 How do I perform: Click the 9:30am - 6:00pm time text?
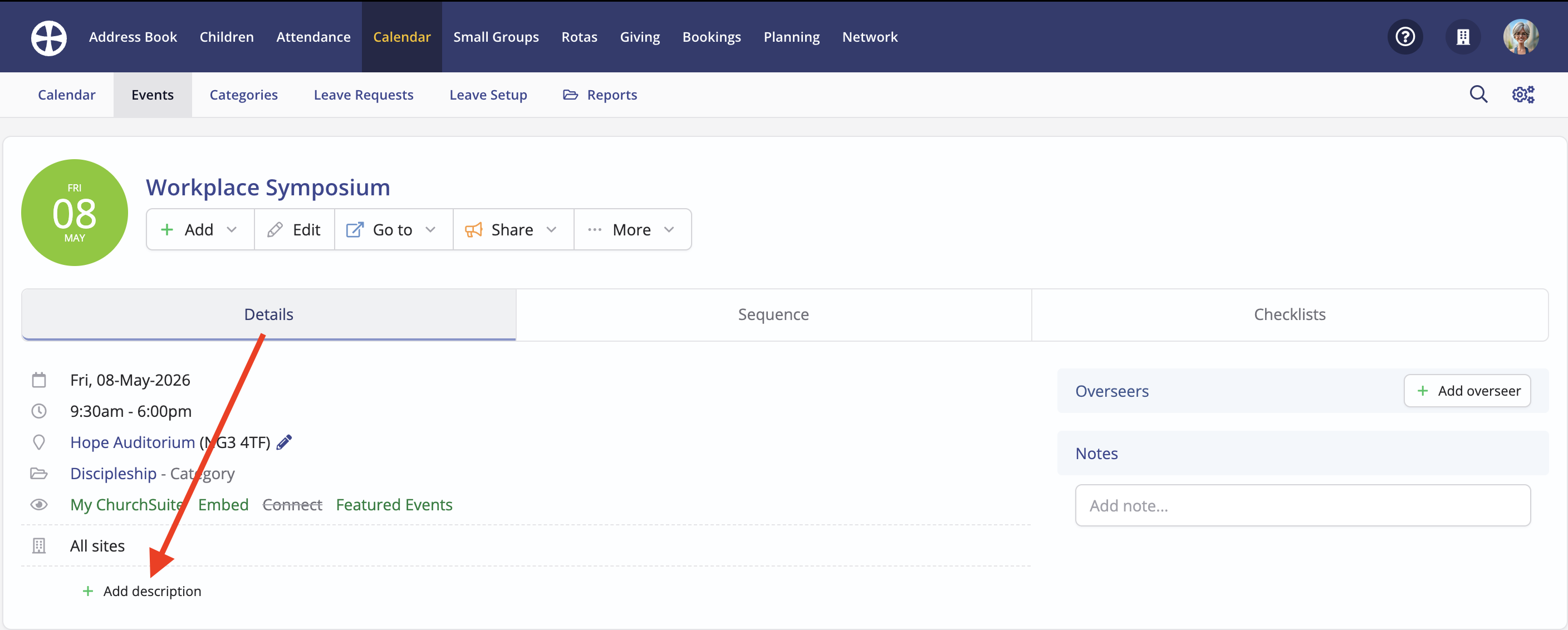131,411
